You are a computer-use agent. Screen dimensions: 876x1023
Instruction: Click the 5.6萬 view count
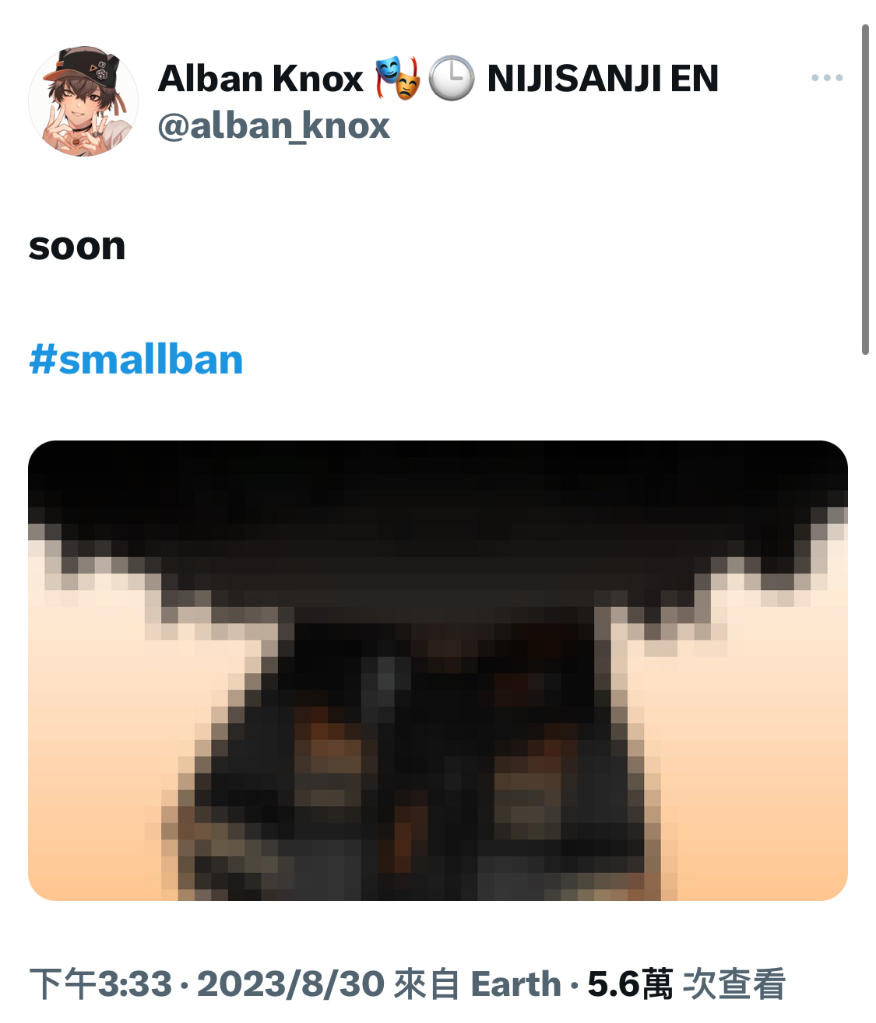(x=629, y=984)
